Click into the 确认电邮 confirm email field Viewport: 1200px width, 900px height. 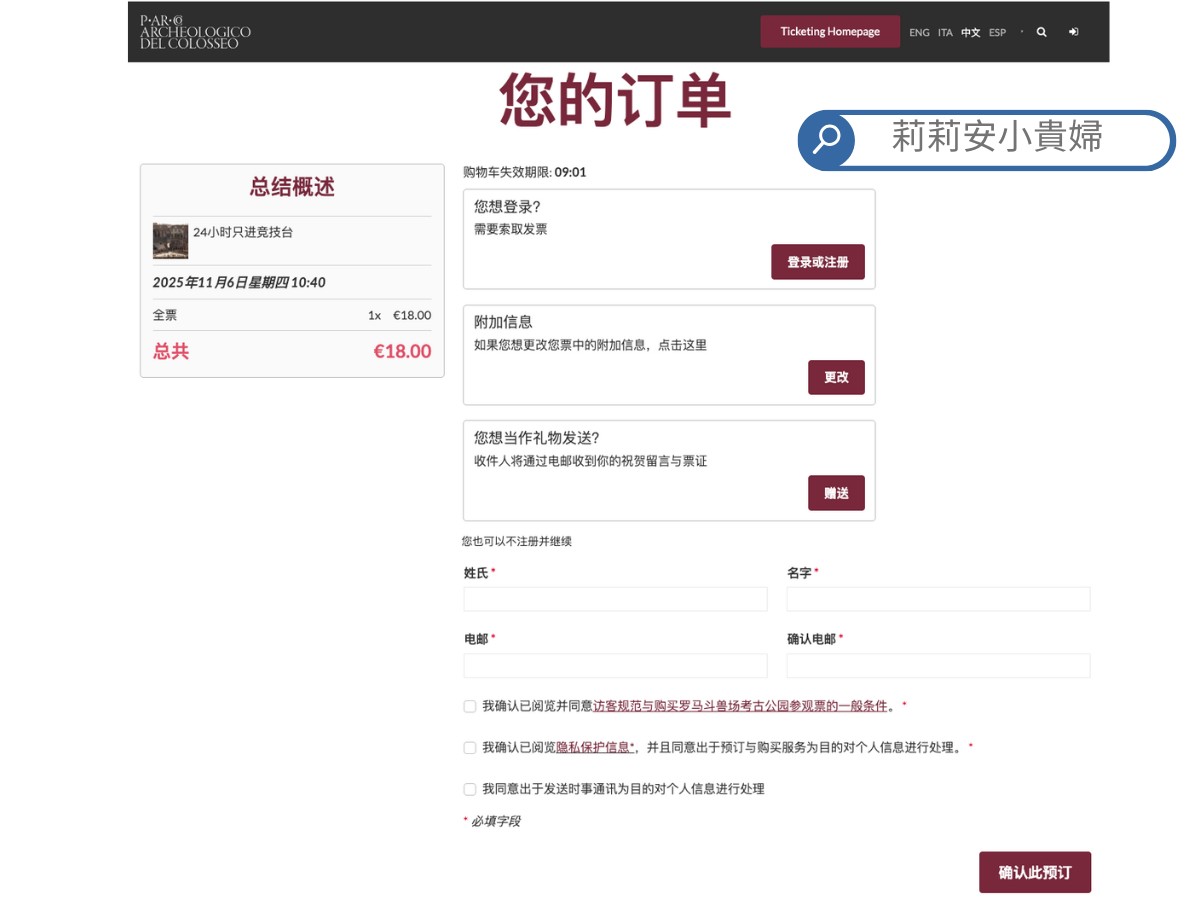pos(938,666)
